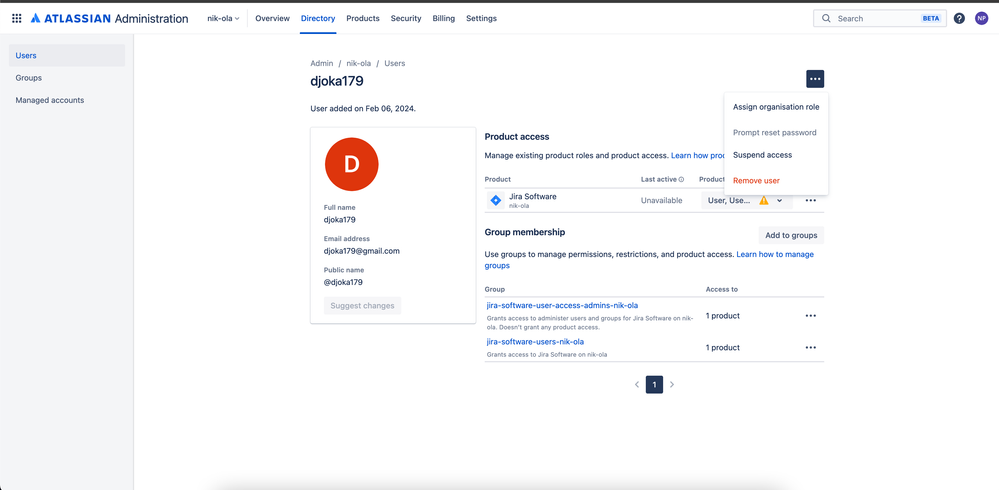Click the Last active info icon
The width and height of the screenshot is (999, 490).
(681, 180)
